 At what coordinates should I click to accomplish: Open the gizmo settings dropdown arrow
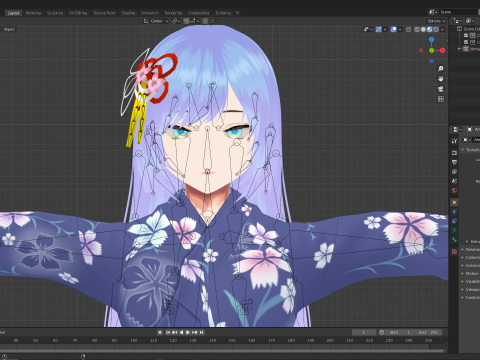[x=385, y=29]
